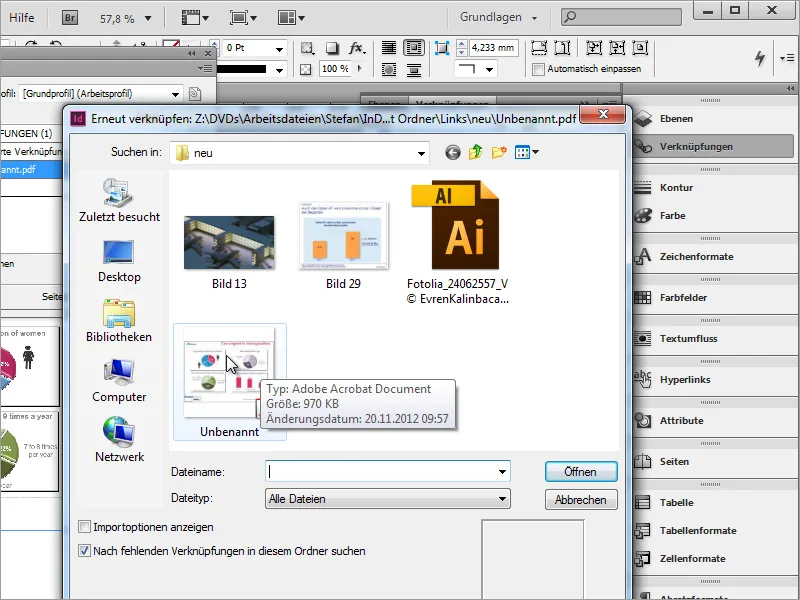The height and width of the screenshot is (600, 800).
Task: Open the arrange documents dropdown icon
Action: pyautogui.click(x=291, y=18)
